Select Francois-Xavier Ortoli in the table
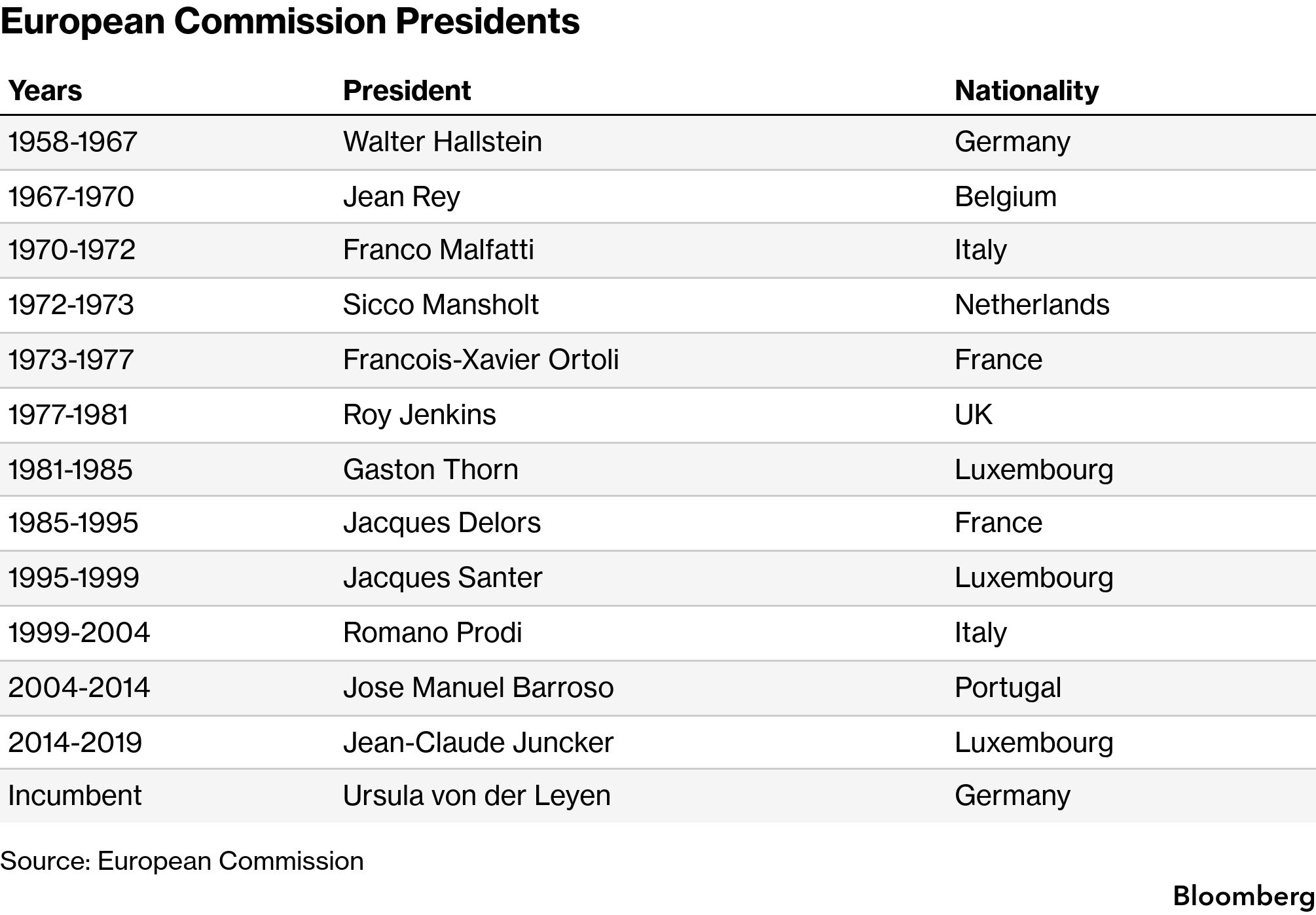 pos(481,360)
